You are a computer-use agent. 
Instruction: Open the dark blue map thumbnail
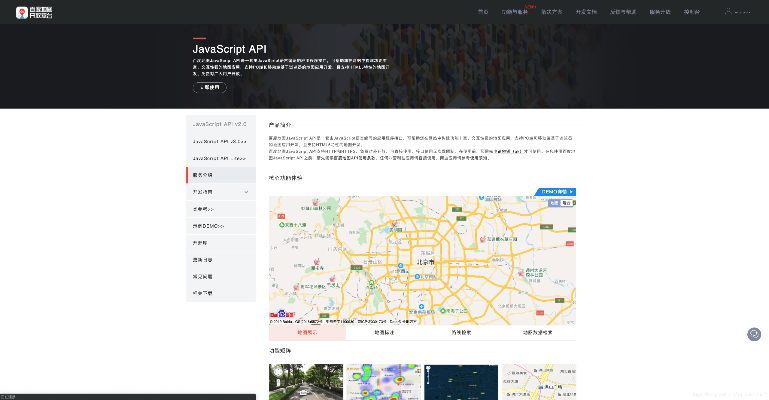pyautogui.click(x=461, y=382)
